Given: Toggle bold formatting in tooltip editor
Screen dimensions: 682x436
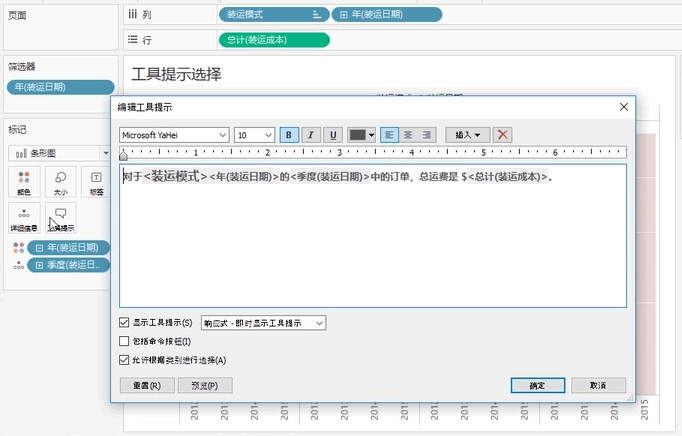Looking at the screenshot, I should [x=289, y=135].
